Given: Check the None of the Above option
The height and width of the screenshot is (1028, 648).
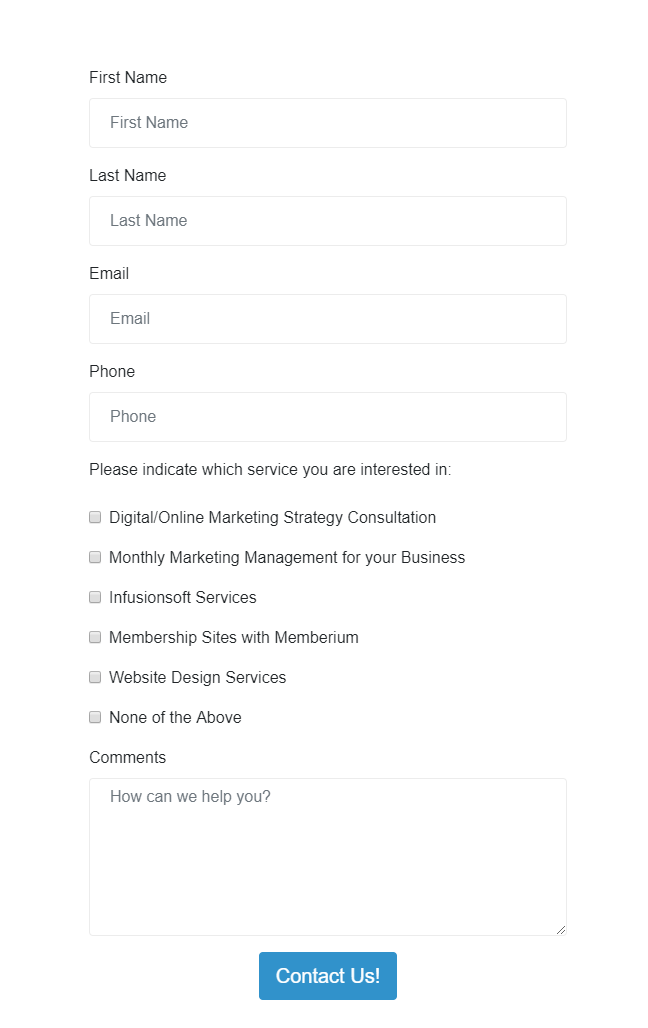Looking at the screenshot, I should pos(95,717).
